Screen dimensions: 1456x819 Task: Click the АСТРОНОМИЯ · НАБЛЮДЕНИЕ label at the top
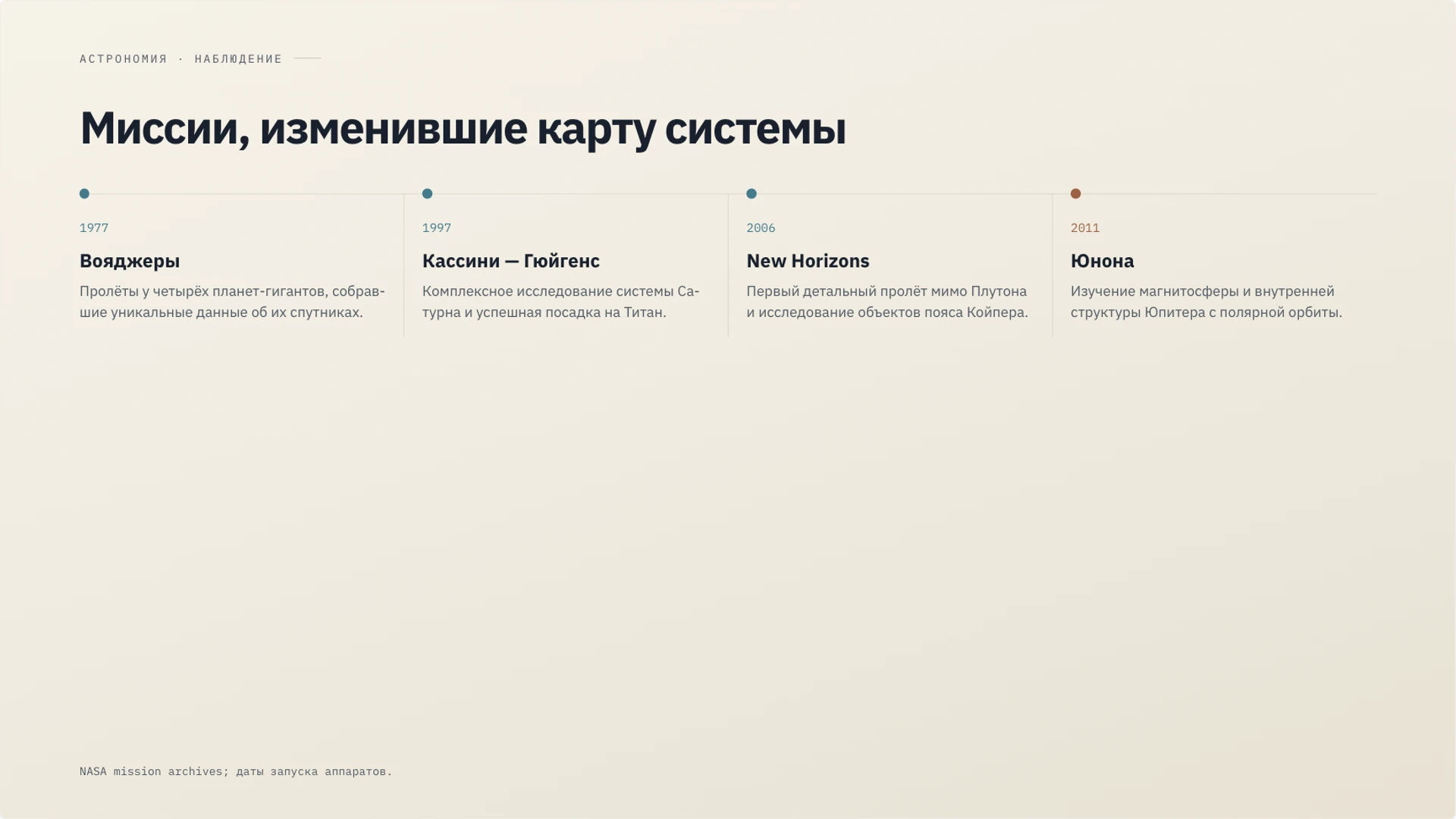181,58
